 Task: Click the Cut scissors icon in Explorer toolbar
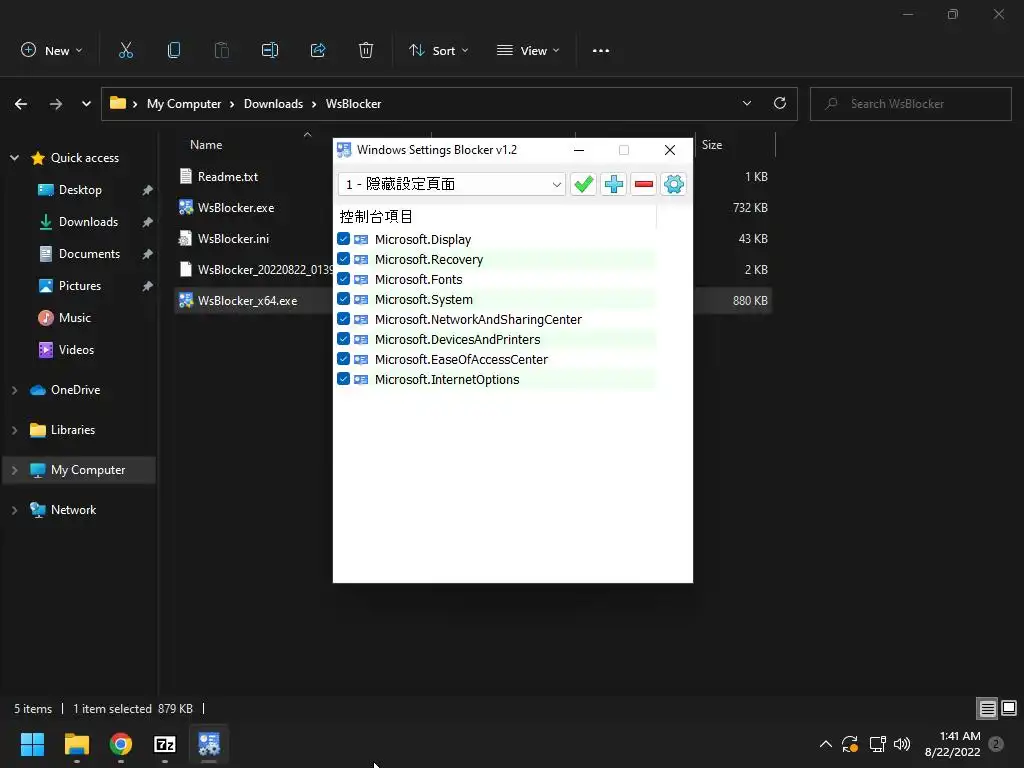(x=126, y=50)
